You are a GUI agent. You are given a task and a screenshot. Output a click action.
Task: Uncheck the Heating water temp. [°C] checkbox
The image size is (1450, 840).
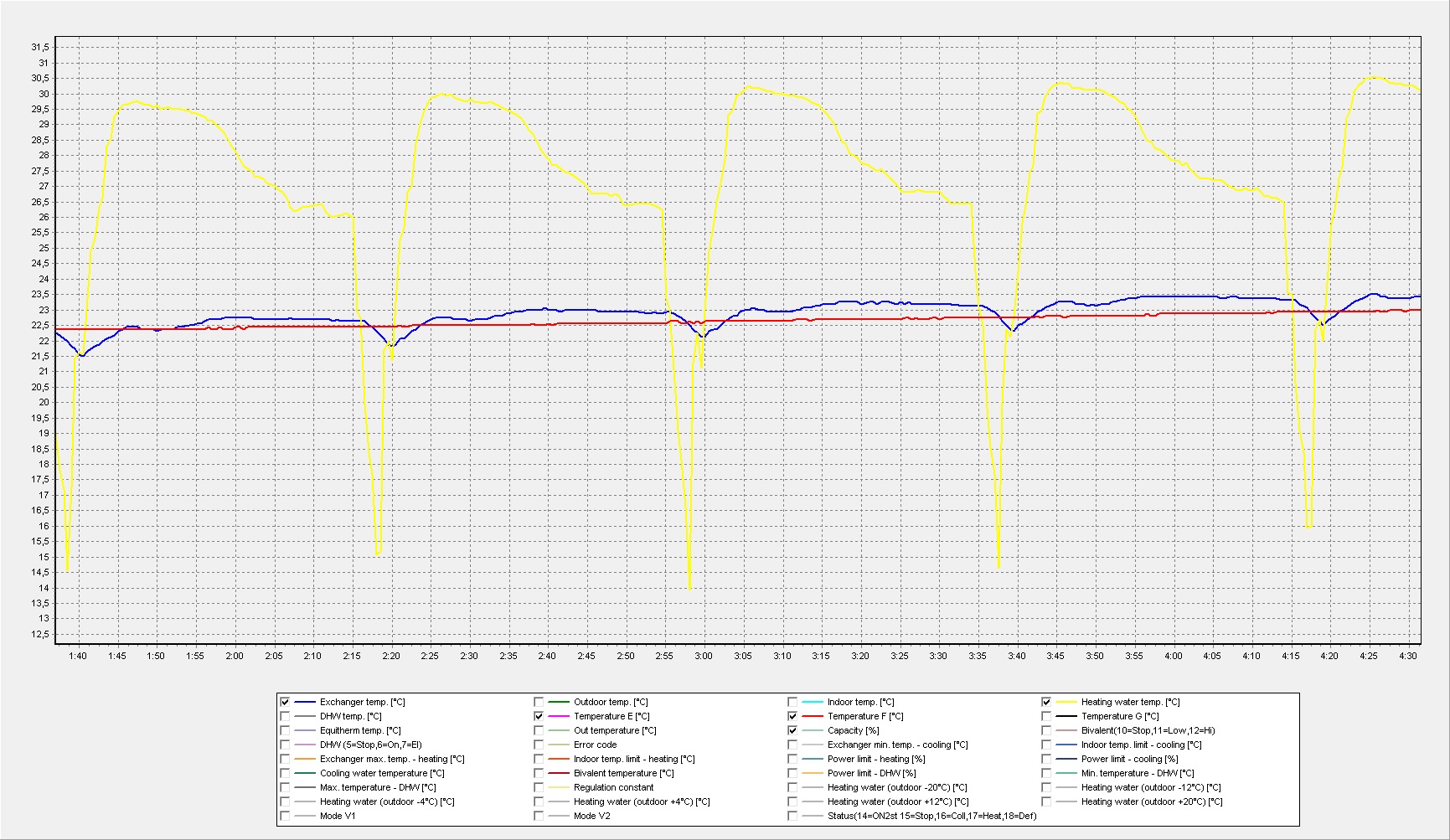click(x=1046, y=702)
